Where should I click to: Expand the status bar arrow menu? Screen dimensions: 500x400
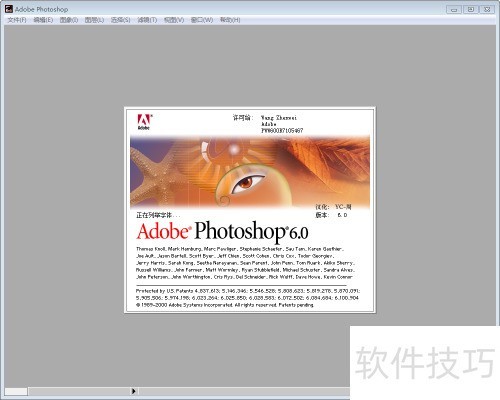coord(133,391)
